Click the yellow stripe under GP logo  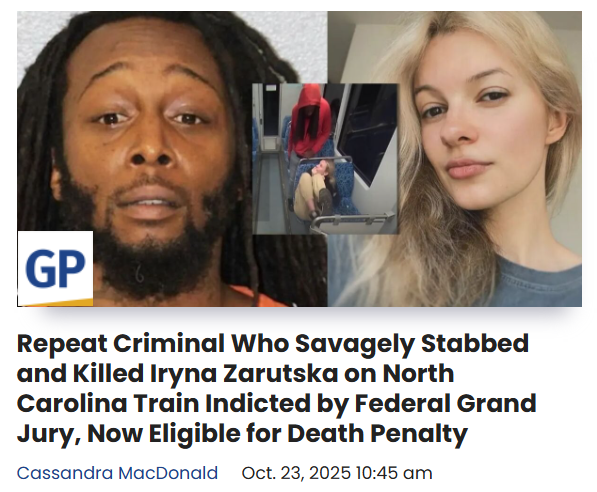[x=55, y=302]
